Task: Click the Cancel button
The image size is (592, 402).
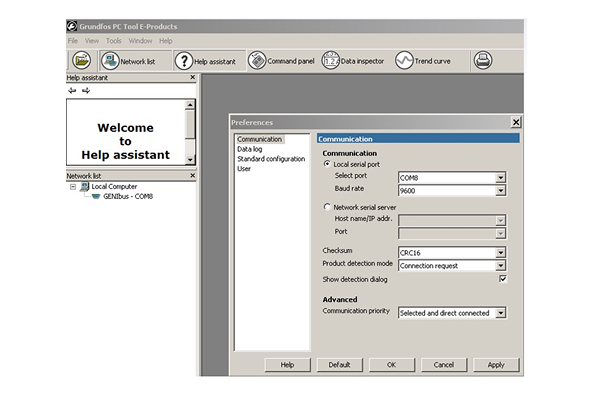Action: [x=444, y=365]
